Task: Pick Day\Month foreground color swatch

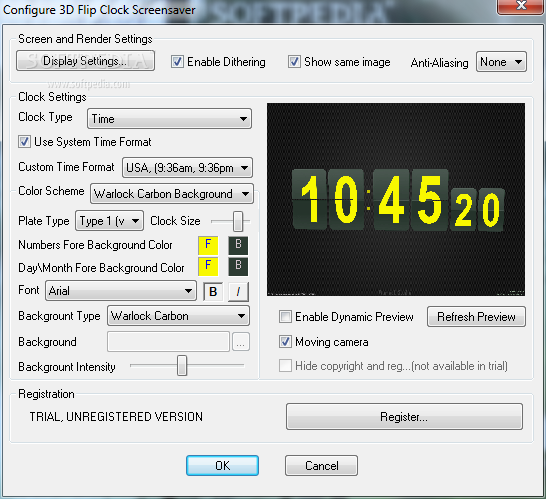Action: (208, 266)
